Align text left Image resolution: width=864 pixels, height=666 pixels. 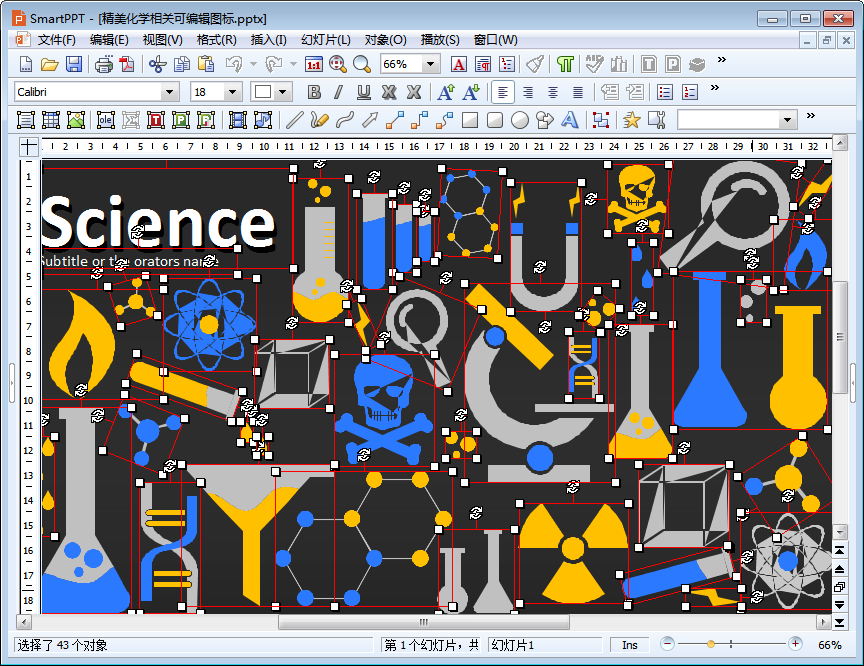click(503, 92)
